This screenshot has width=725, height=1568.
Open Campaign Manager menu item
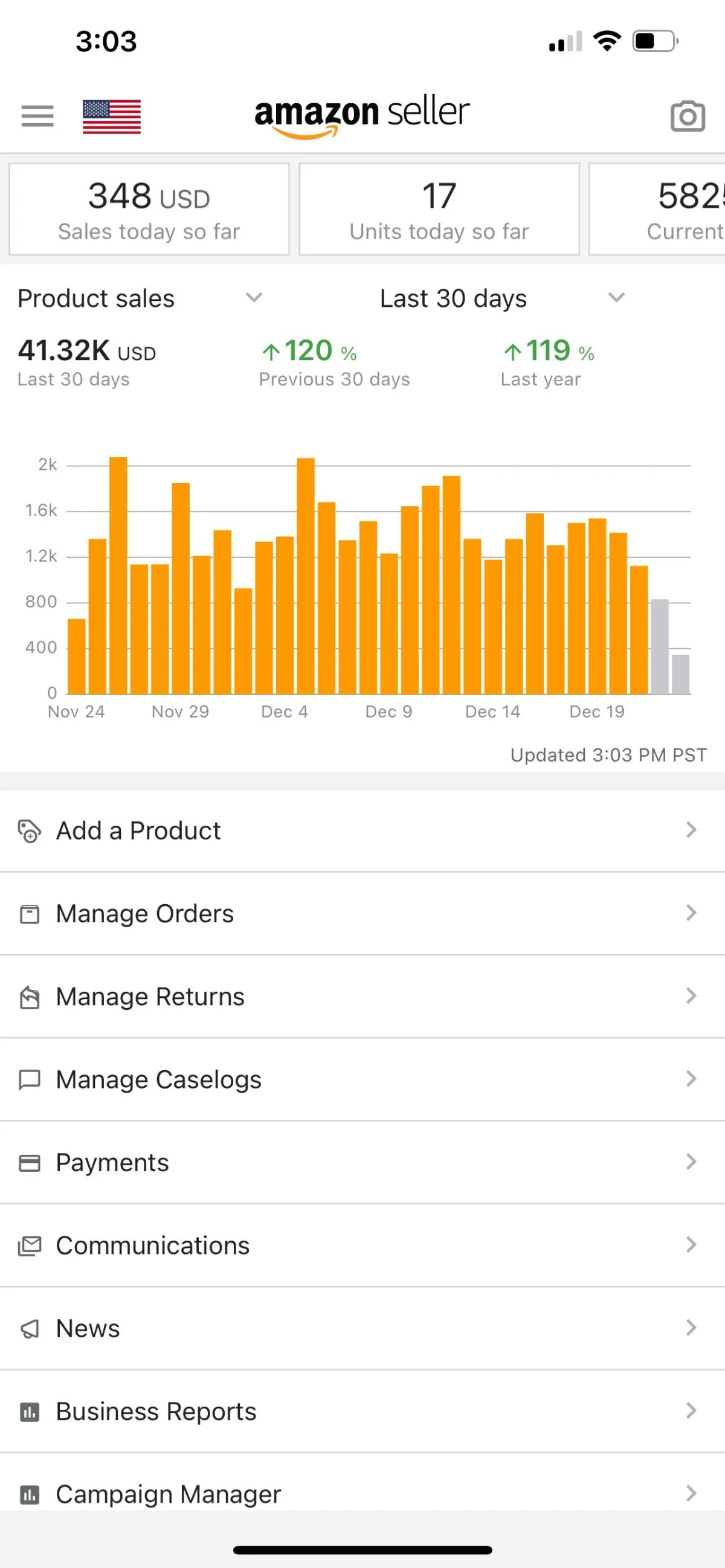pyautogui.click(x=168, y=1493)
